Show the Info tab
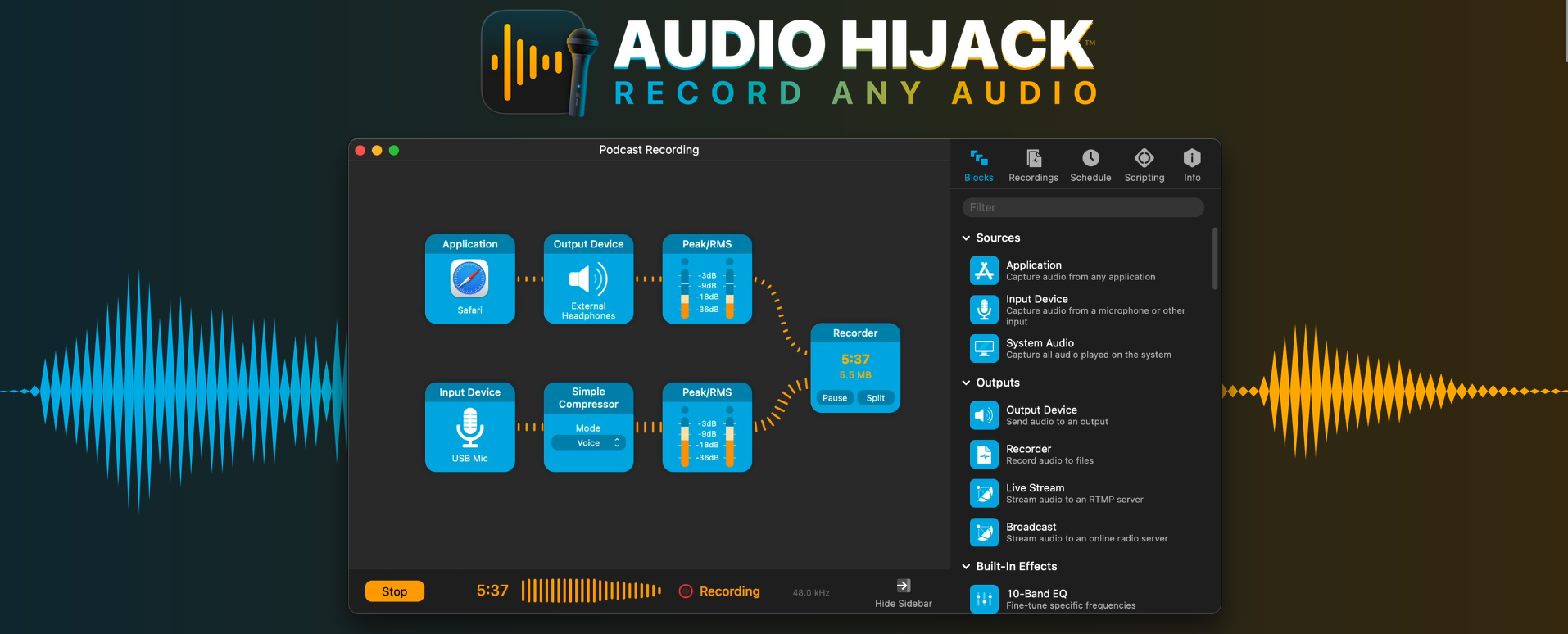 pos(1192,165)
